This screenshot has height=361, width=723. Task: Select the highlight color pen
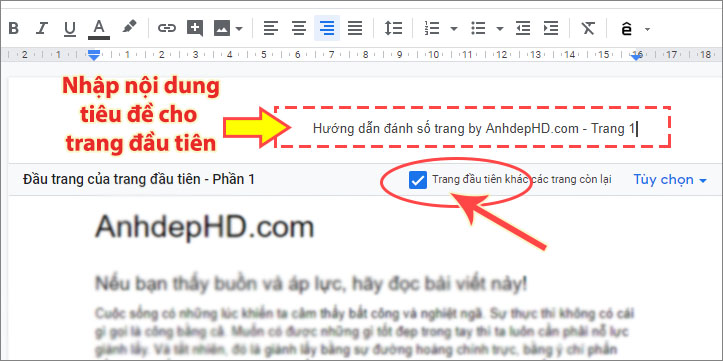(129, 28)
